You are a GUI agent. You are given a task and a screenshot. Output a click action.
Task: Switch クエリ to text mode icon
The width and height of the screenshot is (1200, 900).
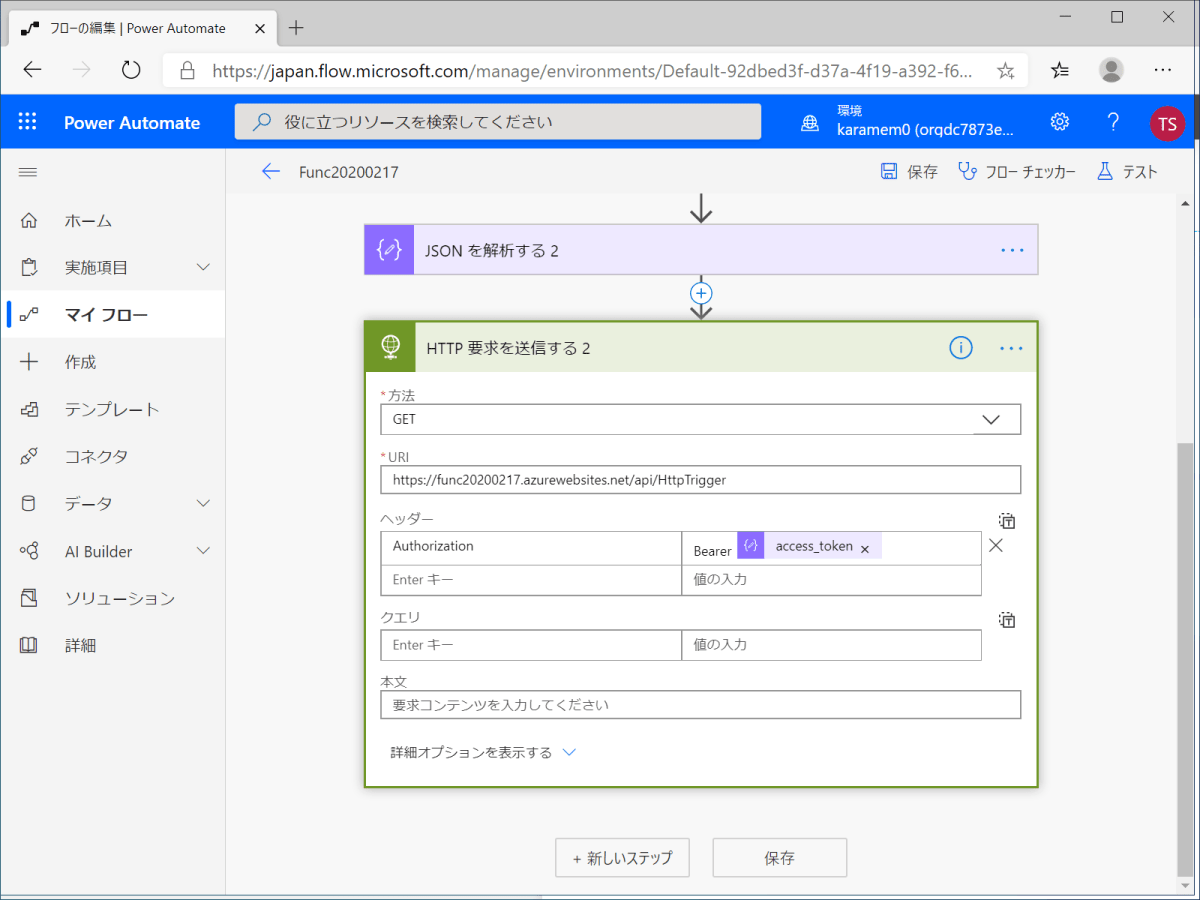point(1007,620)
